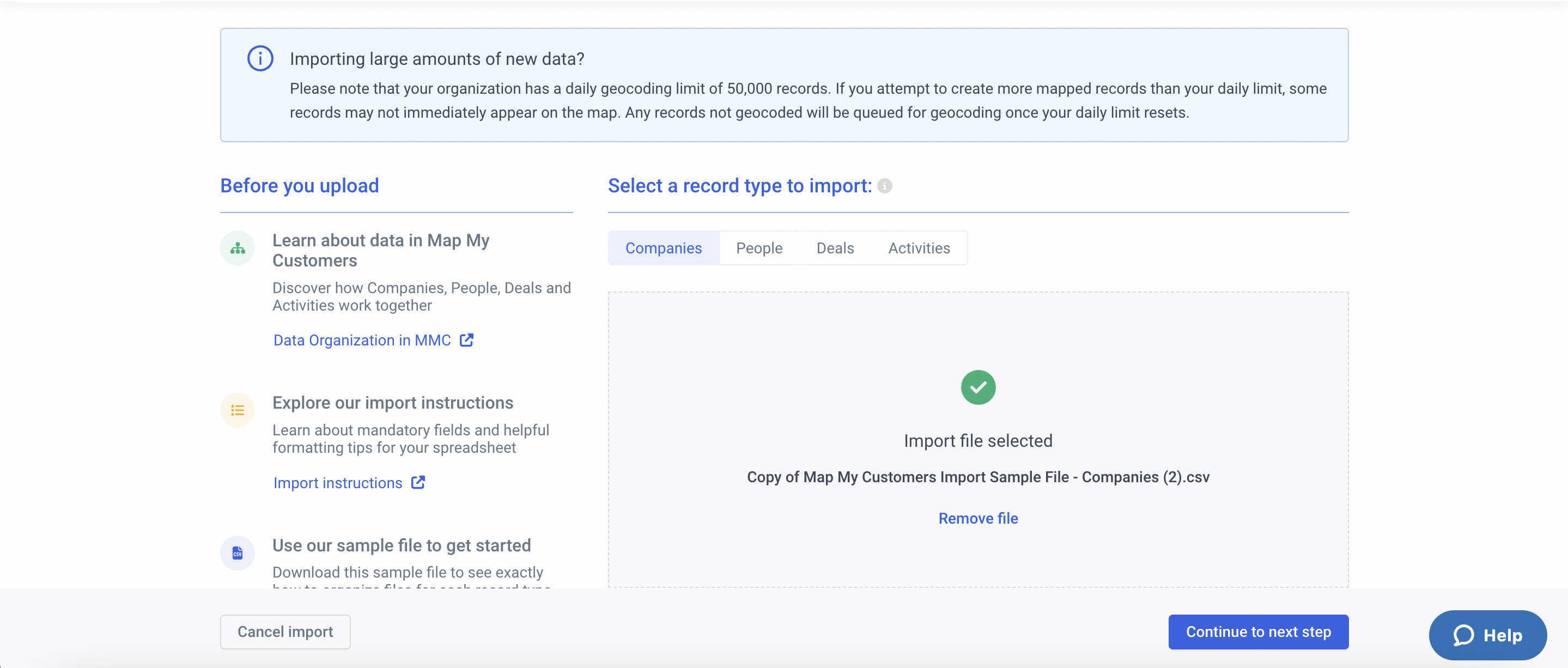Click the info tooltip icon beside record type heading
This screenshot has width=1568, height=668.
point(885,186)
